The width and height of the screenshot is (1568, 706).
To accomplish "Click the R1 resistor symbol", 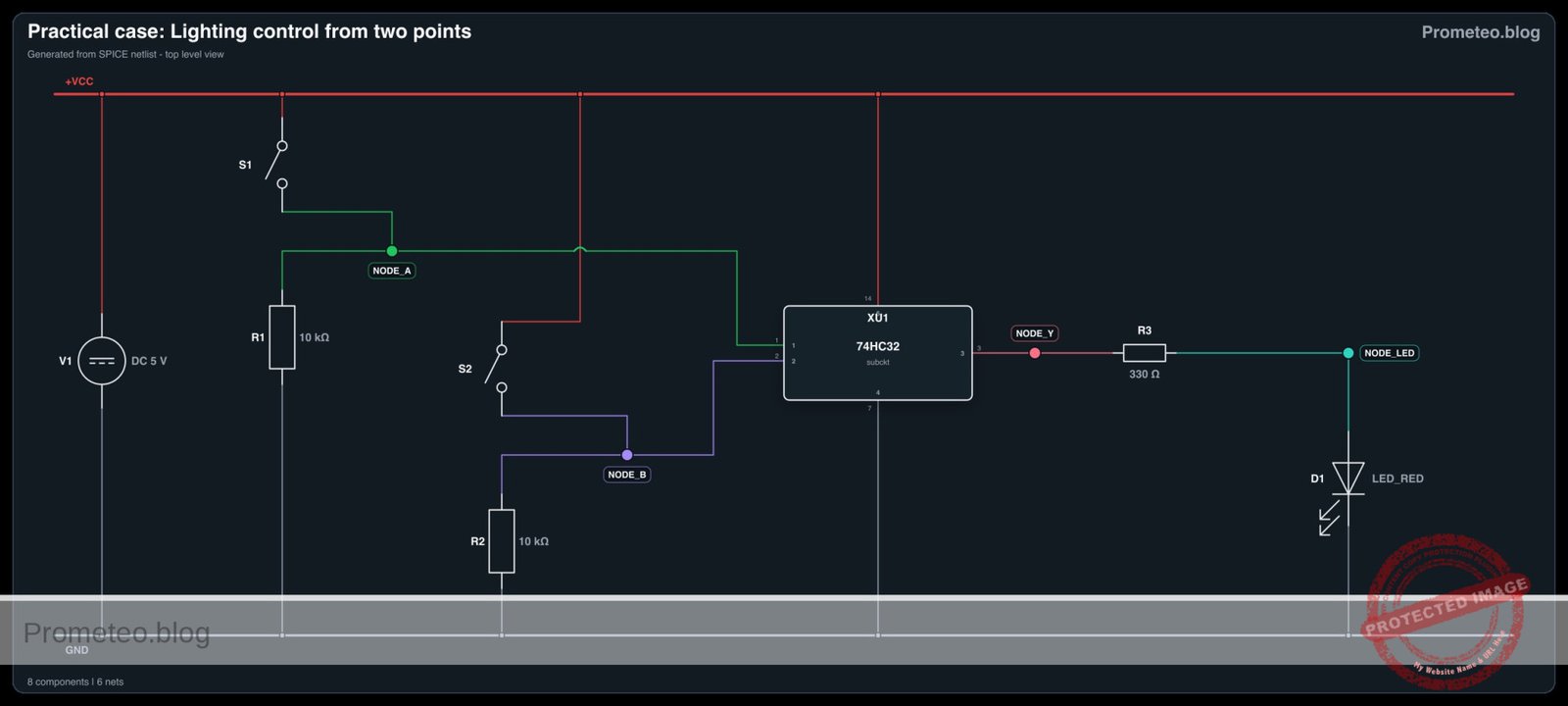I will click(x=282, y=337).
